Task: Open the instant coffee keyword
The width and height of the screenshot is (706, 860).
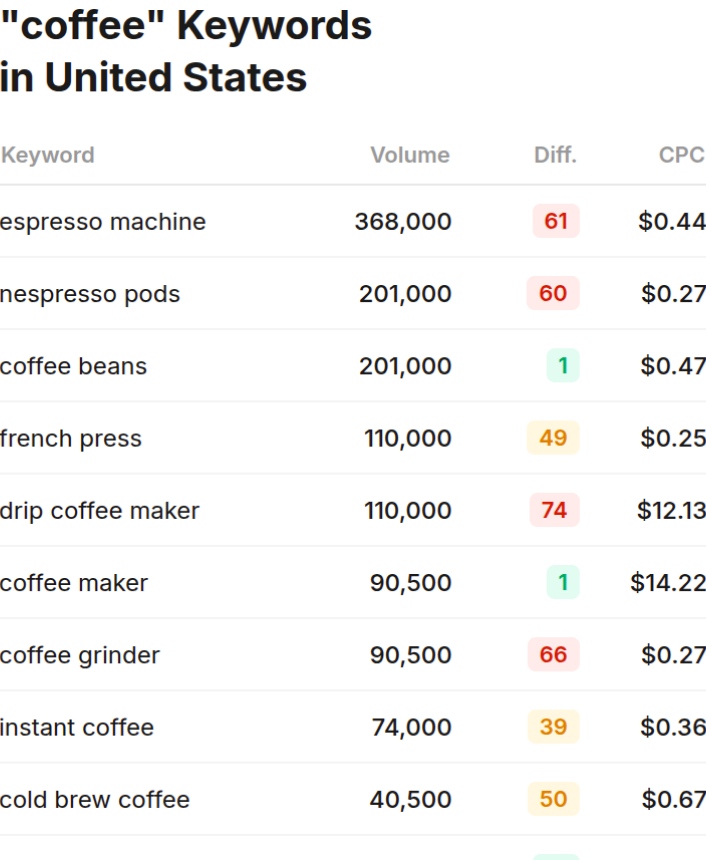Action: [x=77, y=727]
